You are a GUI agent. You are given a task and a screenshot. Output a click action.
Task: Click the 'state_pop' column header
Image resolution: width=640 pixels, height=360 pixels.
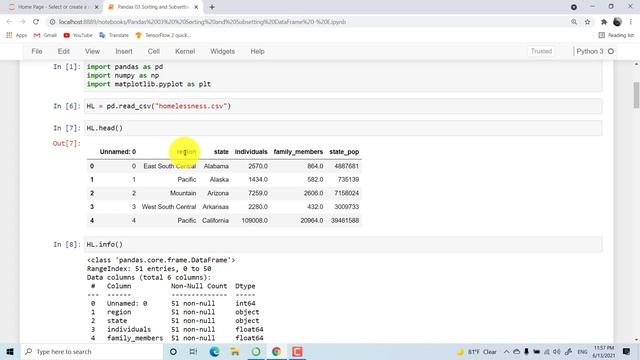pos(344,152)
